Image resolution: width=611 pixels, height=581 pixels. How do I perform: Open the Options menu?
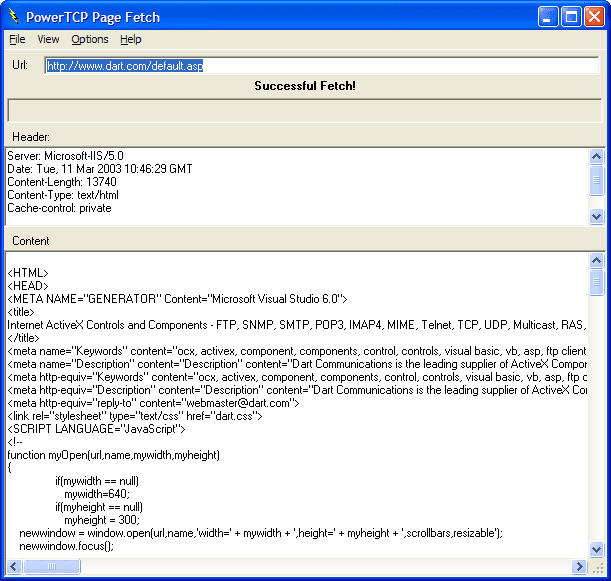(x=90, y=39)
